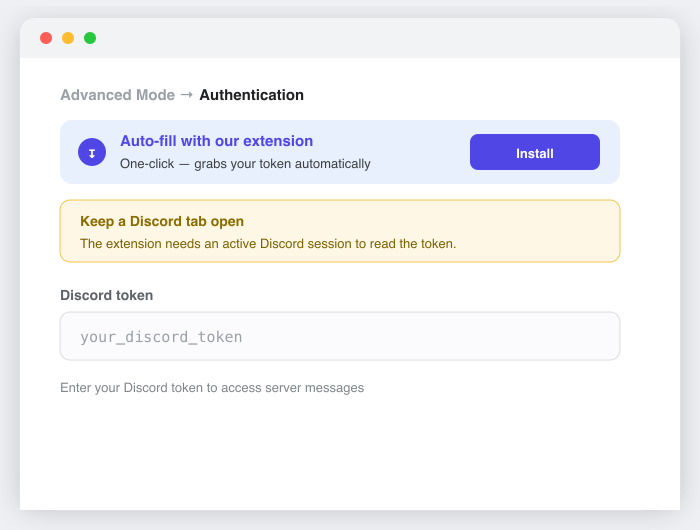Click the round extension download icon

[x=92, y=152]
